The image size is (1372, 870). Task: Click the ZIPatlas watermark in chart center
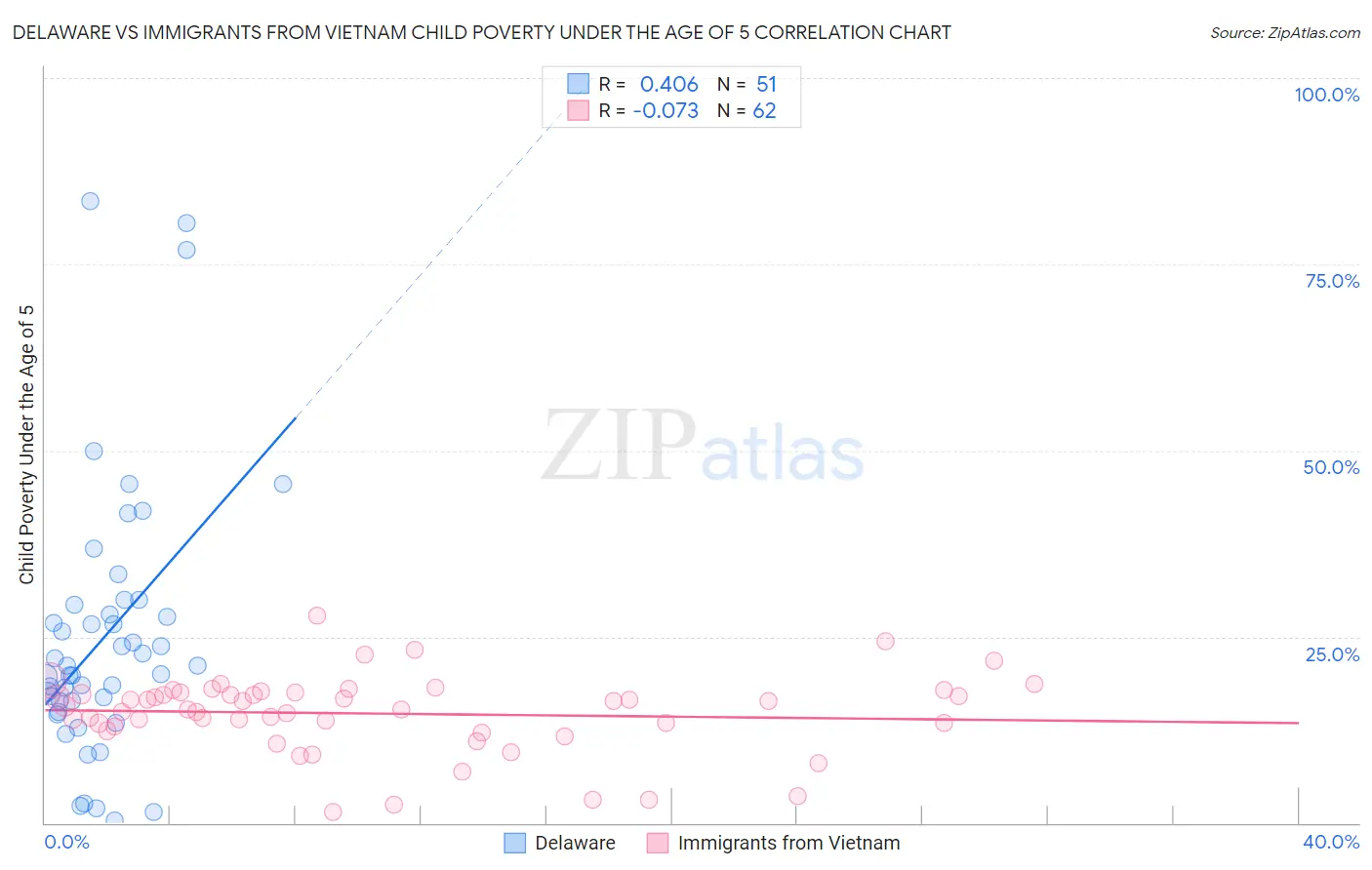coord(703,446)
